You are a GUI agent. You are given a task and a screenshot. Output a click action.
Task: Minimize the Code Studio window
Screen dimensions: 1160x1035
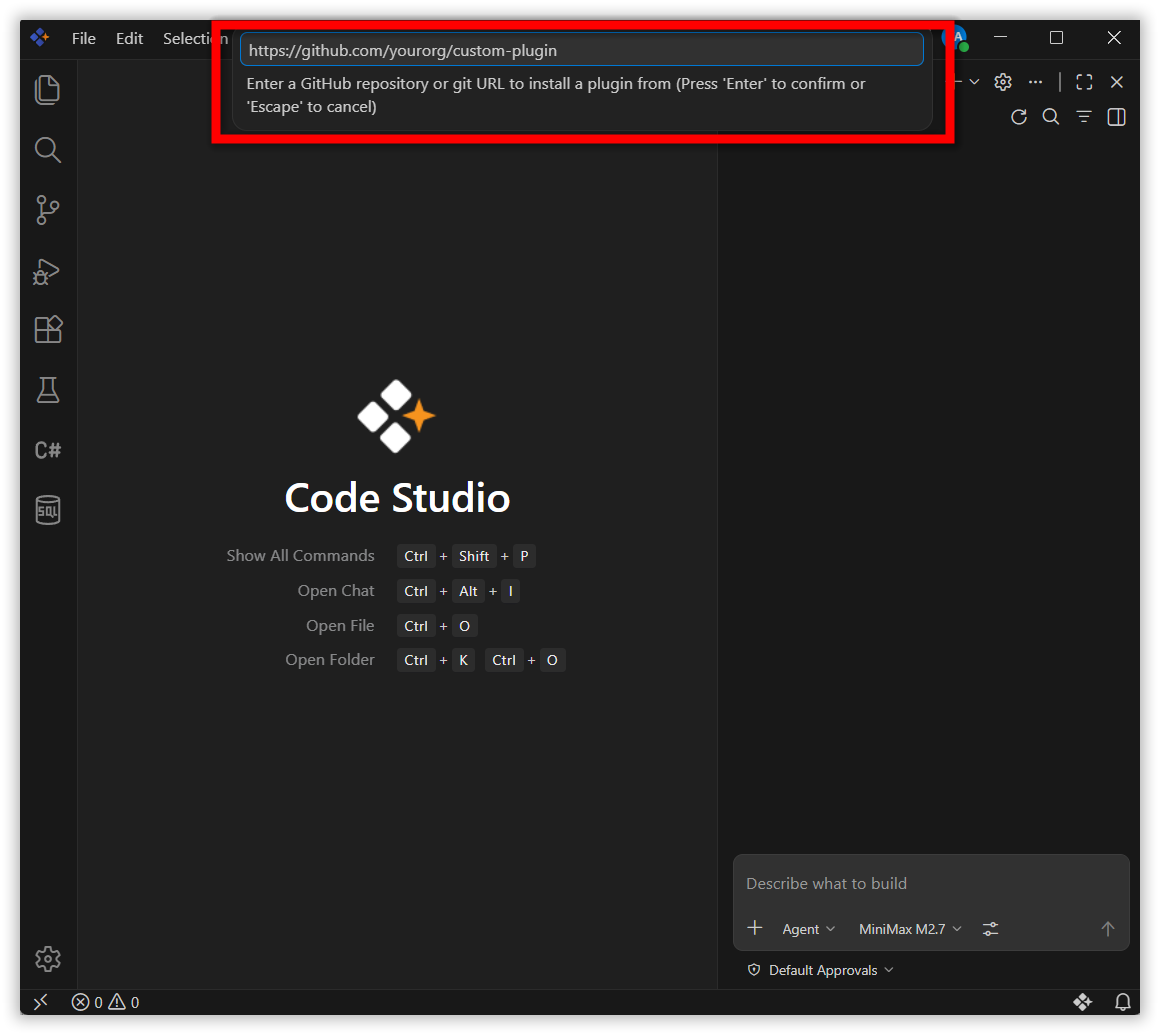point(1000,37)
